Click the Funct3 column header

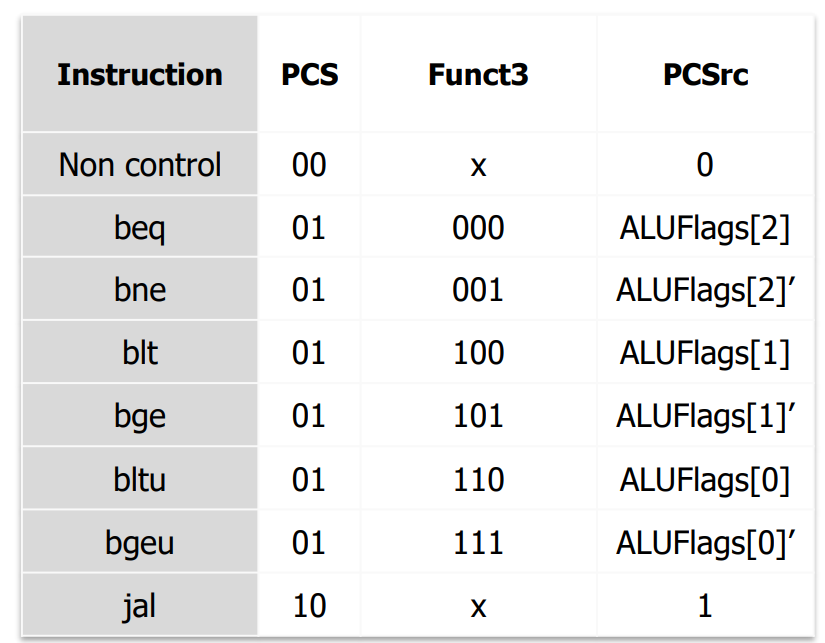478,75
